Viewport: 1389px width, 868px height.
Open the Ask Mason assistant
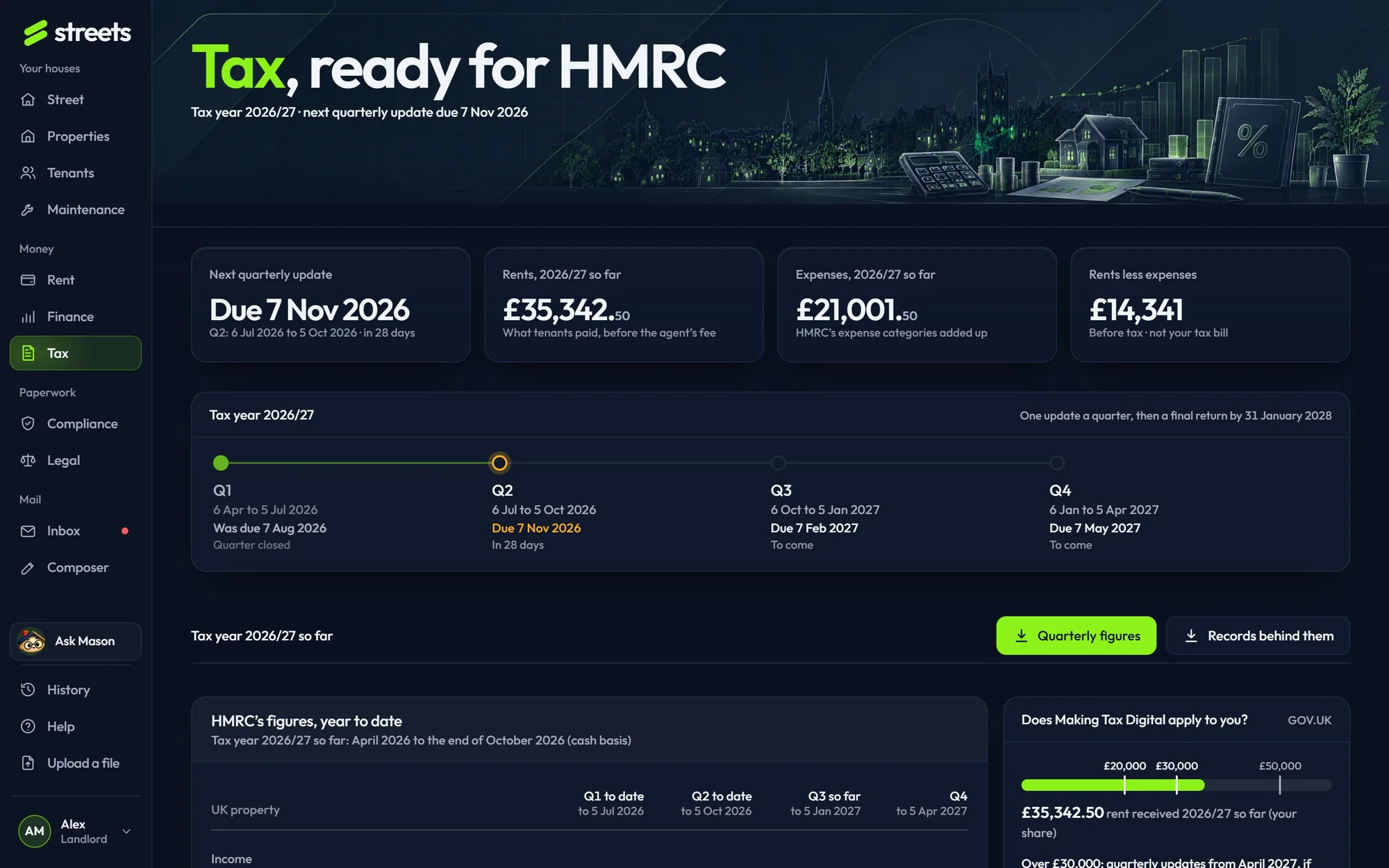point(76,641)
